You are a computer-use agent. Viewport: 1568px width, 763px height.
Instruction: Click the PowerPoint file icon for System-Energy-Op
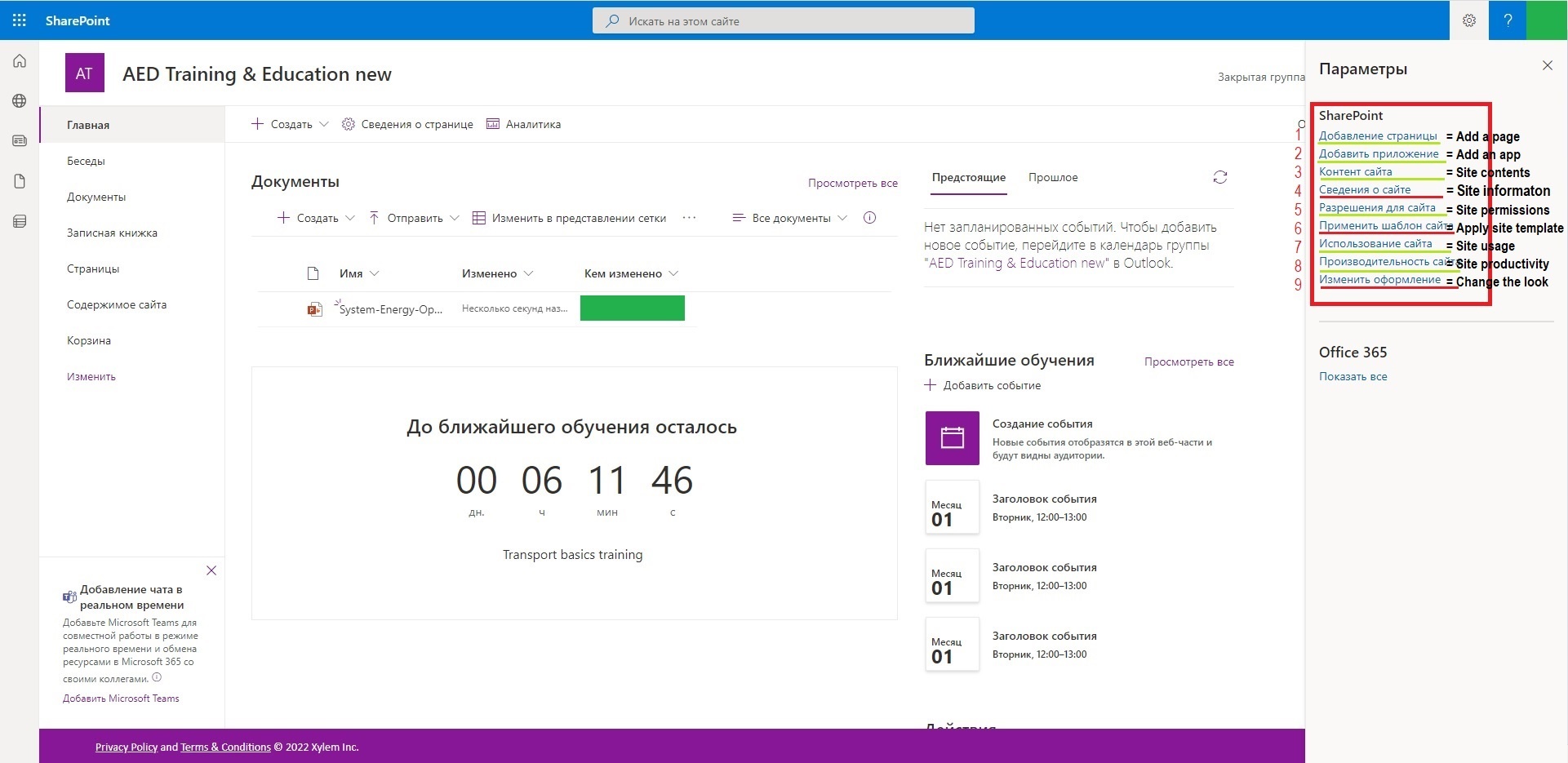click(314, 309)
